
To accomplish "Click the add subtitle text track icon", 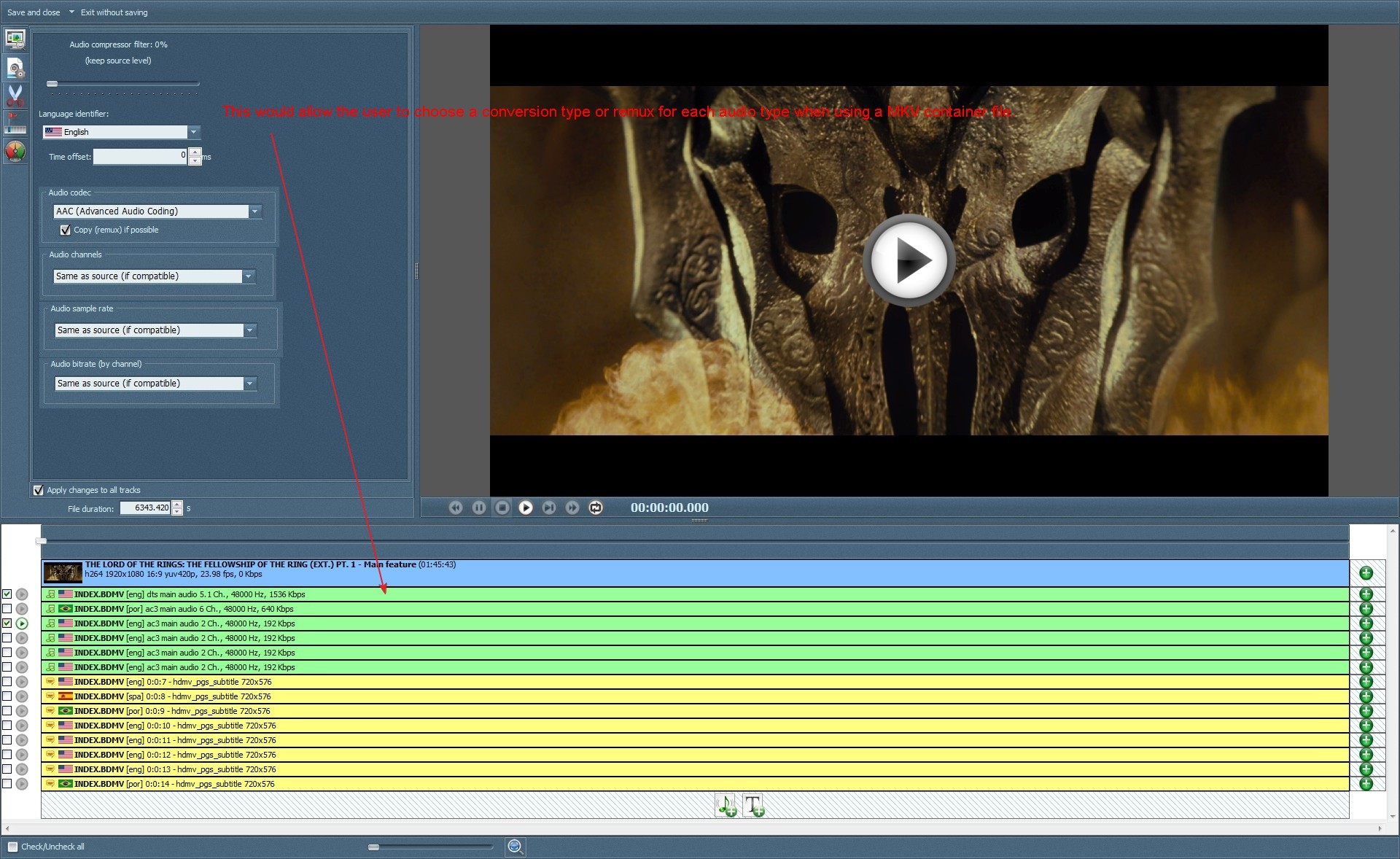I will click(753, 806).
